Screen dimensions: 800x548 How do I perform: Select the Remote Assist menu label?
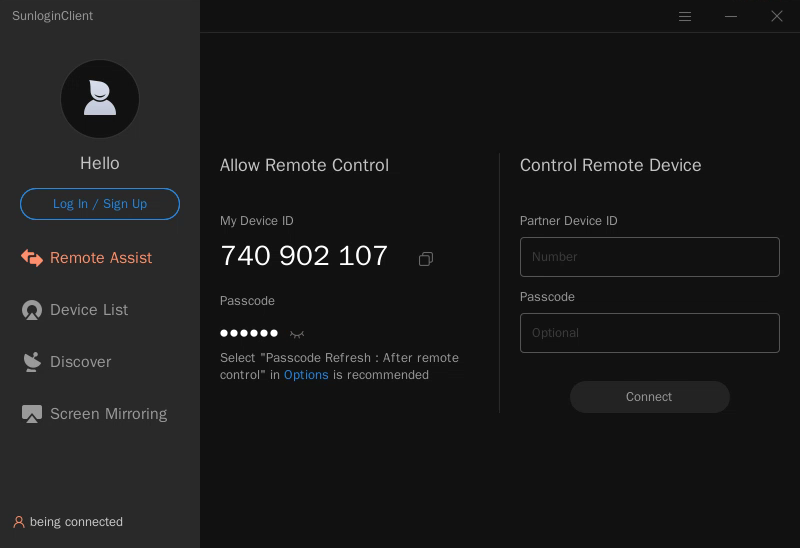[x=101, y=258]
